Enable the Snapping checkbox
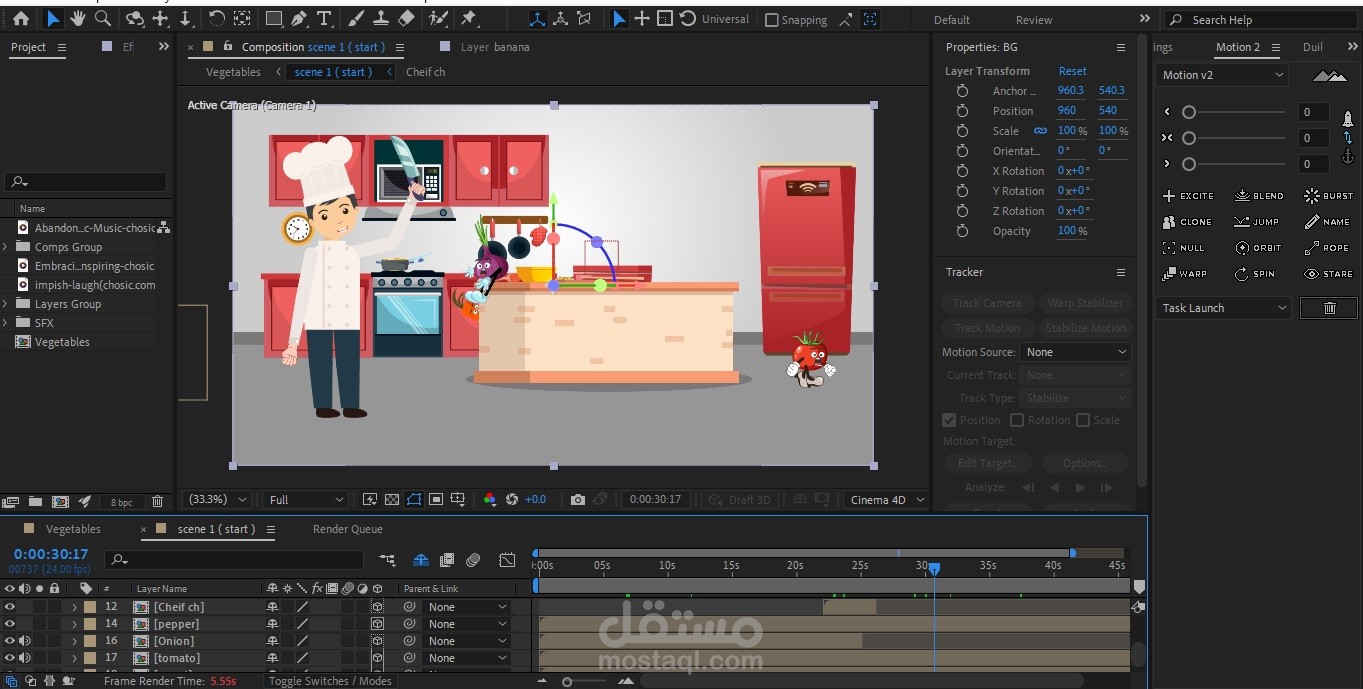 pos(771,20)
